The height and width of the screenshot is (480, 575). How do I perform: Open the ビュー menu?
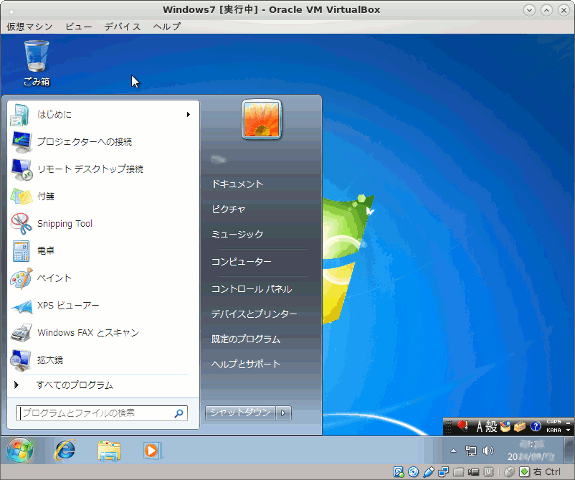pos(78,27)
